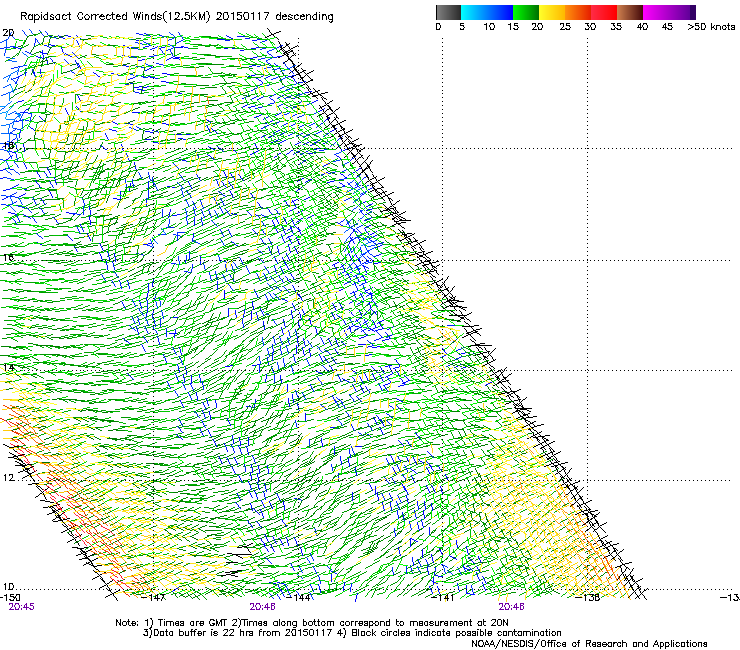The image size is (740, 650).
Task: Click the 'NOAA/NESDIS/Office of Research and Applications' credit
Action: (589, 644)
